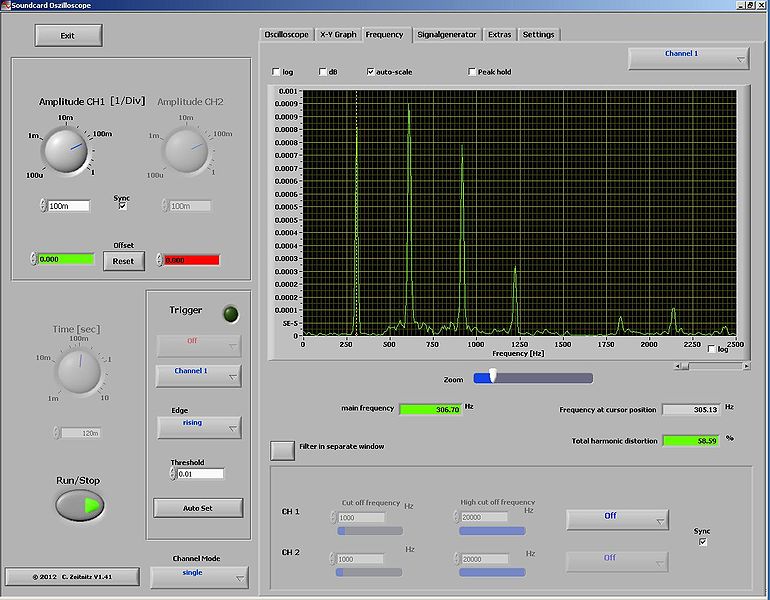Click the Auto Set button
770x600 pixels.
[x=197, y=508]
